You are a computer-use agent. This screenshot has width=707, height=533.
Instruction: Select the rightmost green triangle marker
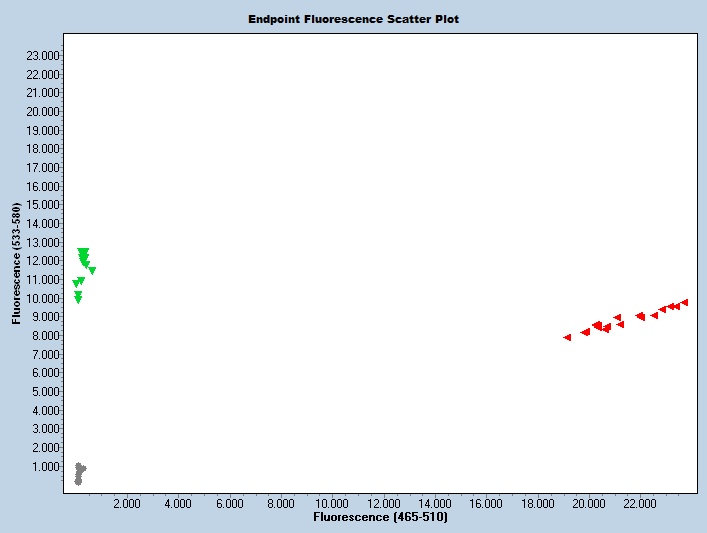point(92,270)
